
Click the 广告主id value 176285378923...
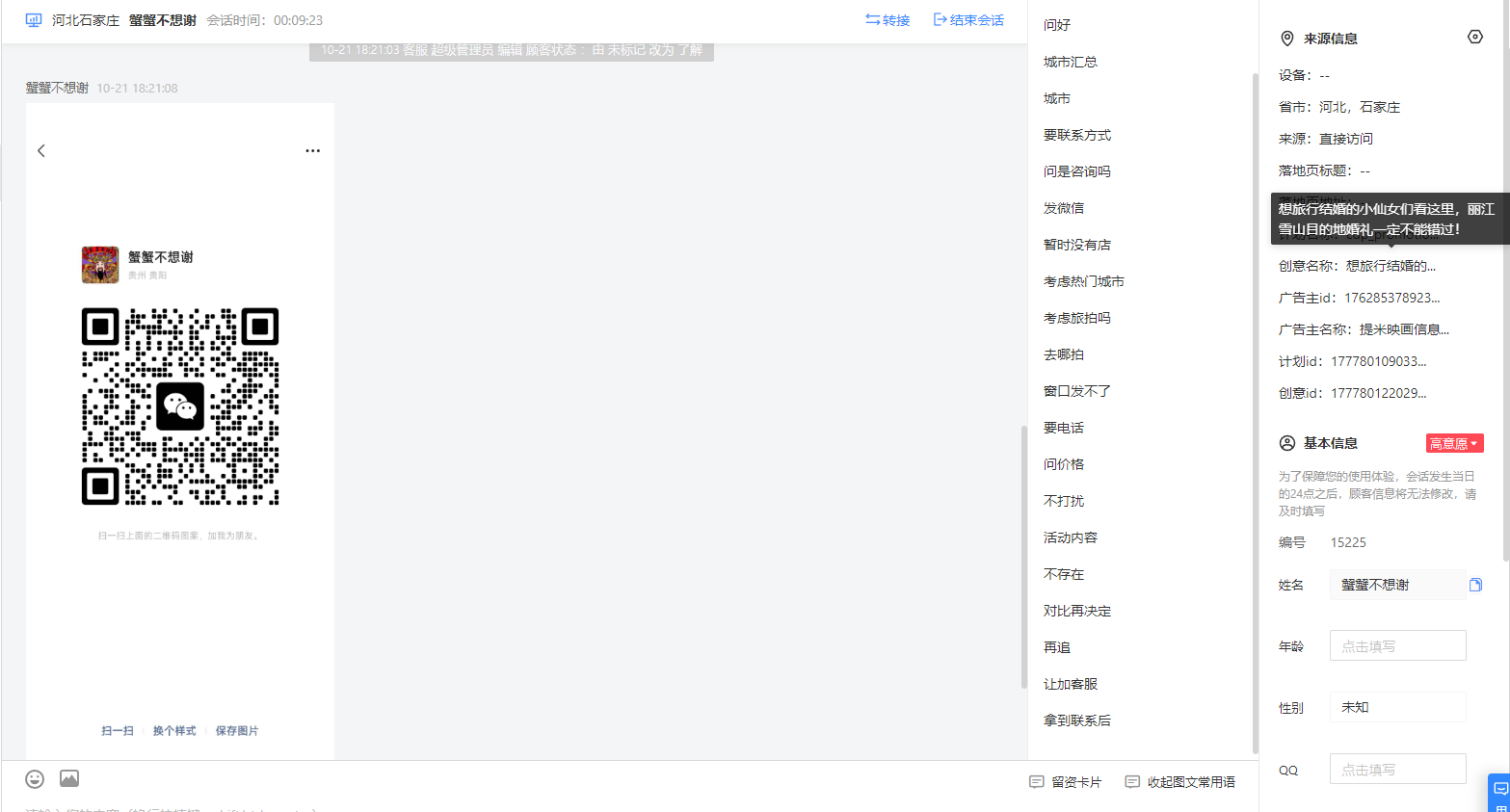click(1392, 298)
